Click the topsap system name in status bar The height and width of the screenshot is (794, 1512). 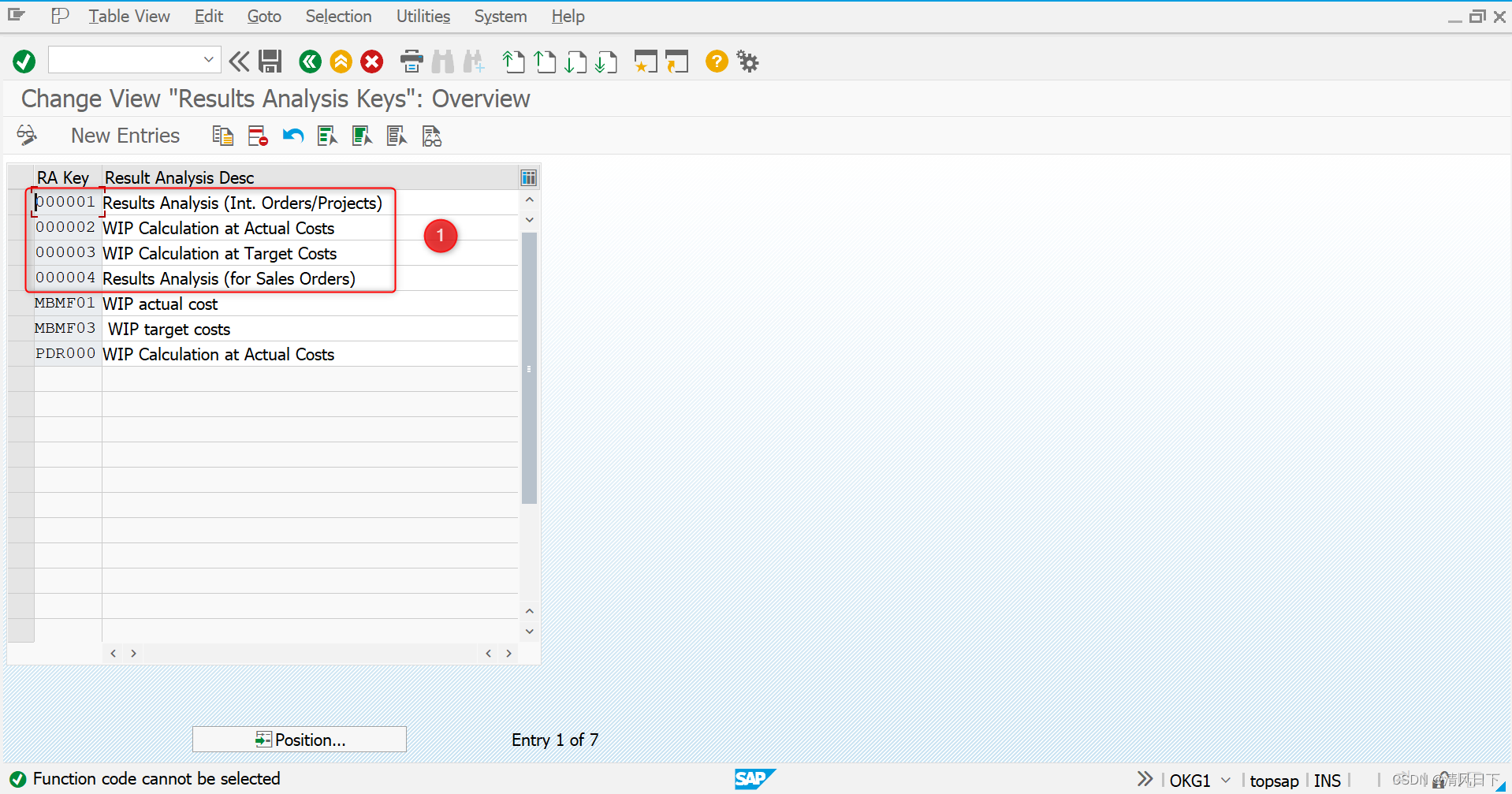[1274, 781]
